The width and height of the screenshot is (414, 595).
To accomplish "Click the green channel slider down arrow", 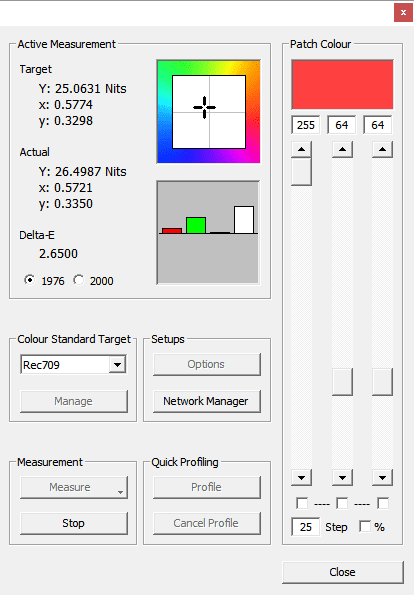I will (342, 478).
